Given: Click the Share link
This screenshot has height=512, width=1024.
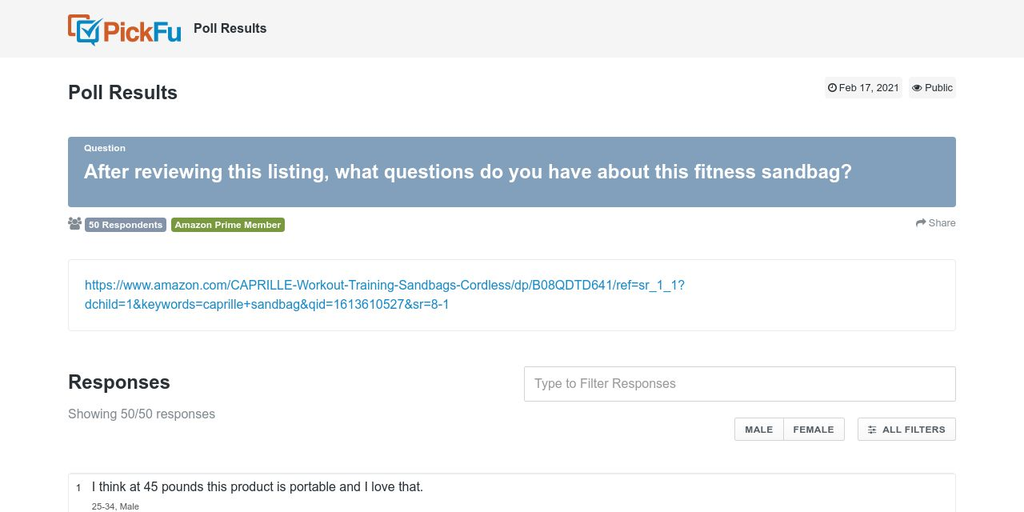Looking at the screenshot, I should tap(936, 223).
